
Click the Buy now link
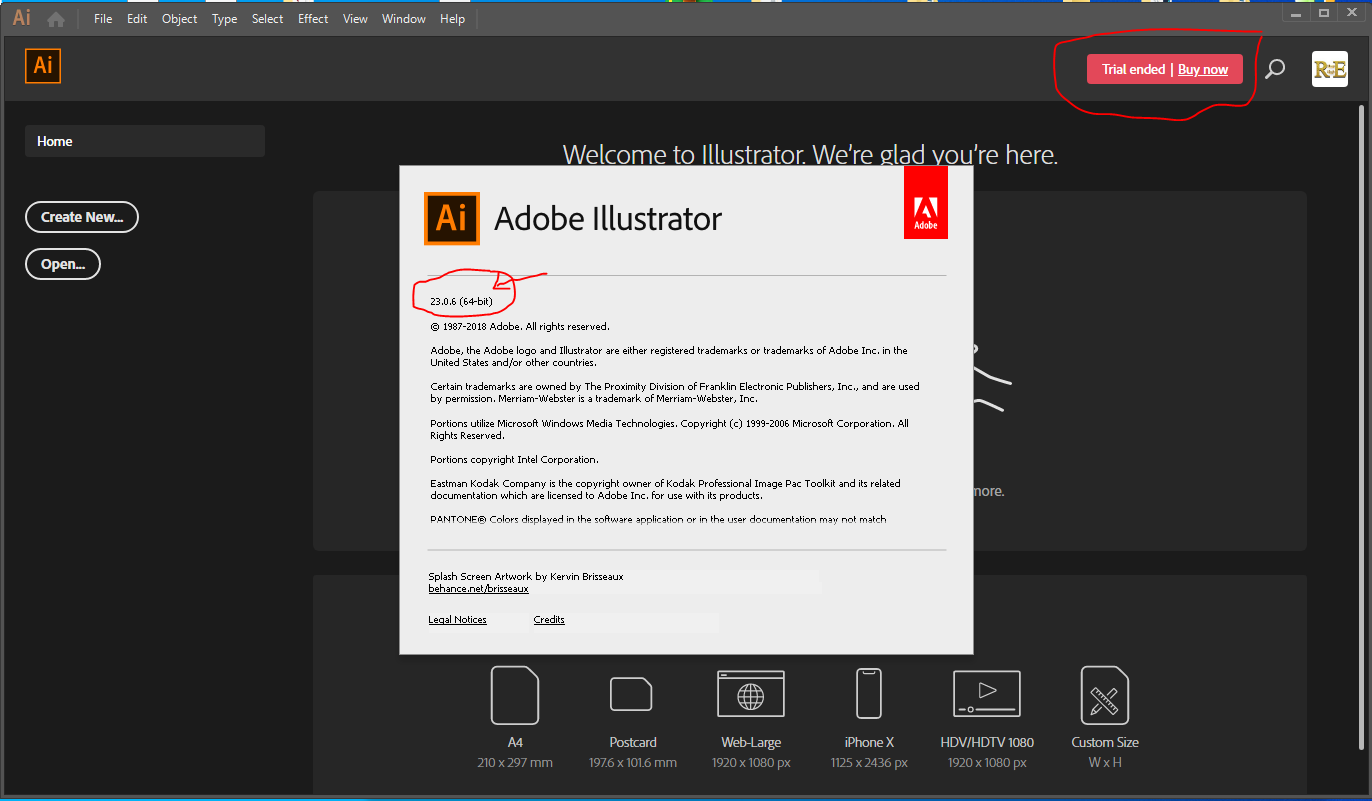pyautogui.click(x=1203, y=69)
